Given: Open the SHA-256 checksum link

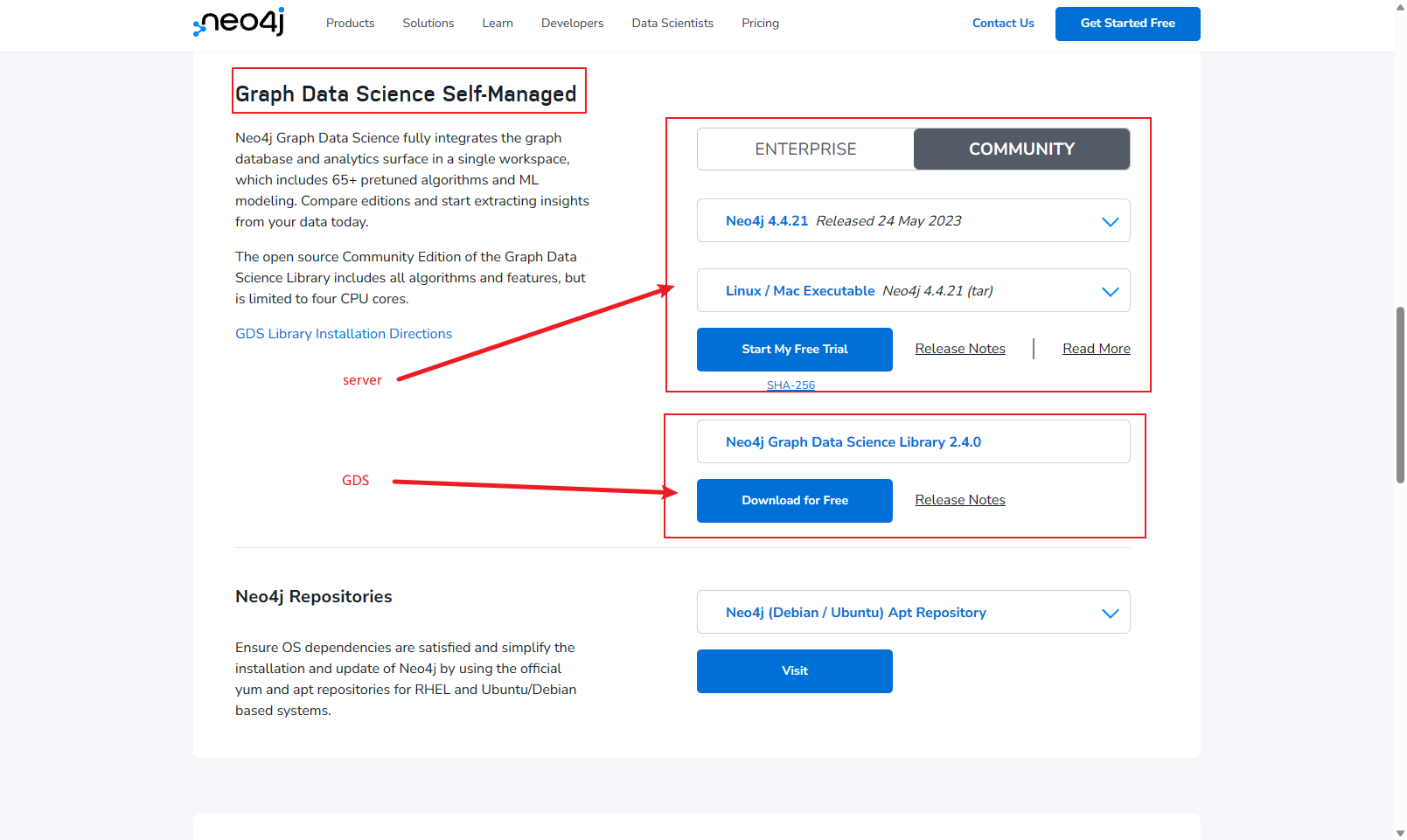Looking at the screenshot, I should [791, 385].
